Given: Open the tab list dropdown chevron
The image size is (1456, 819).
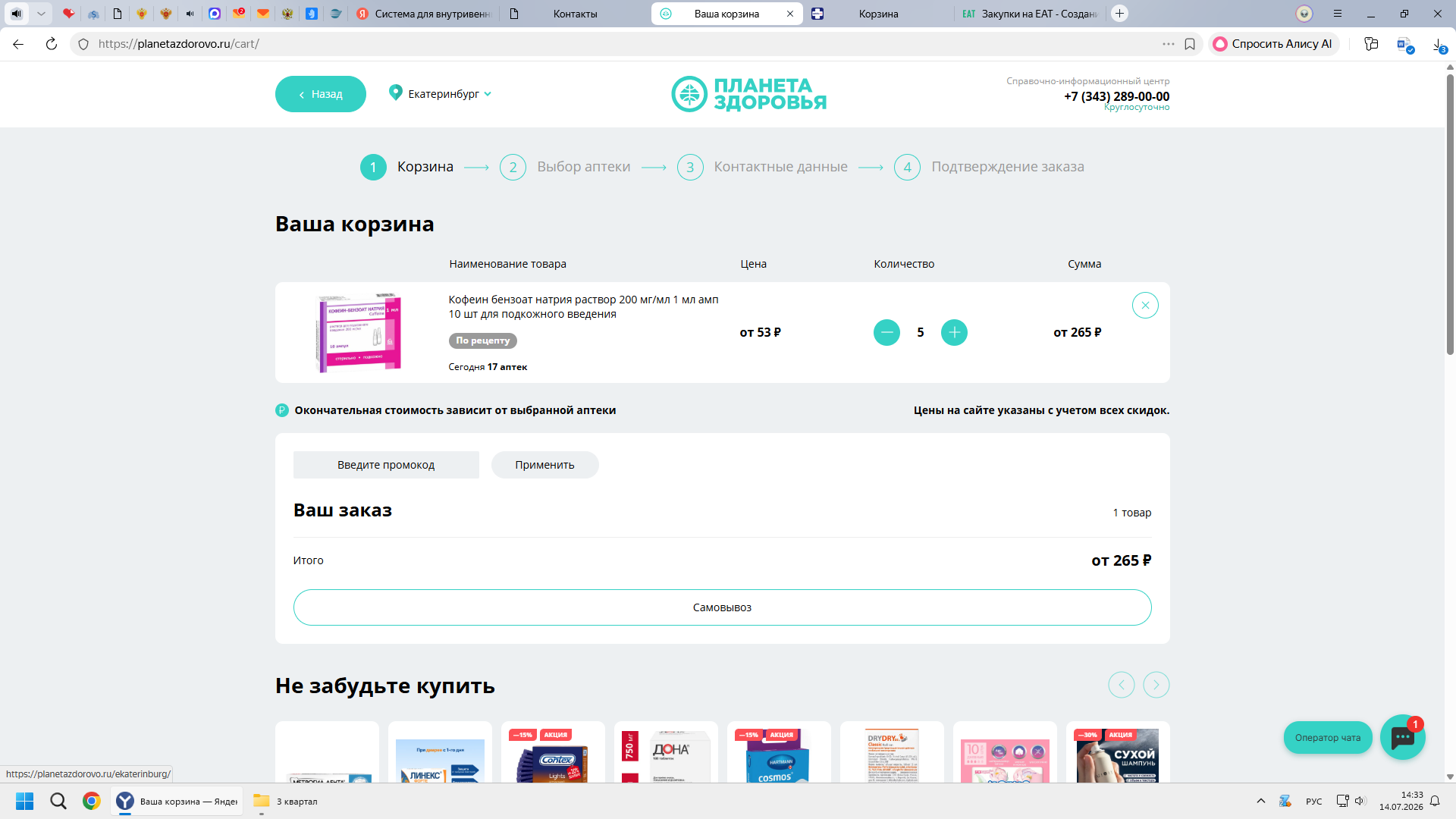Looking at the screenshot, I should pos(41,14).
